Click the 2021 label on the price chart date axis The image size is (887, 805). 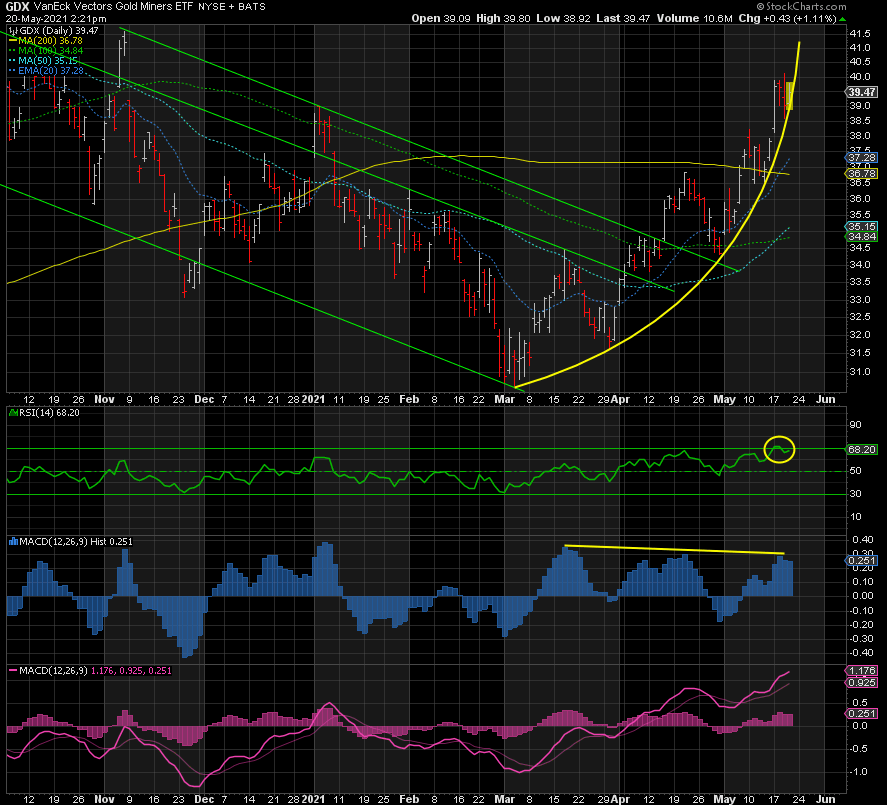coord(313,399)
